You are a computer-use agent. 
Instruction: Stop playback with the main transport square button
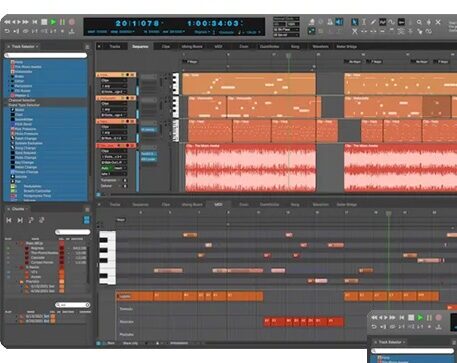point(44,22)
